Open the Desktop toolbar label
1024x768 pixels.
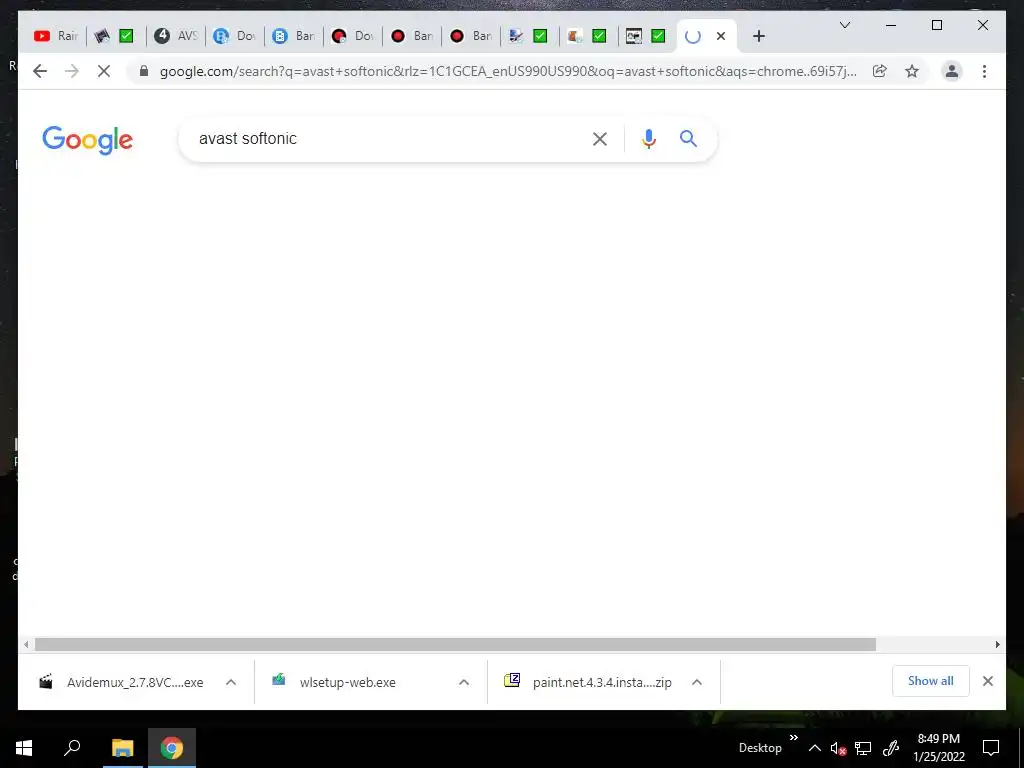coord(760,748)
